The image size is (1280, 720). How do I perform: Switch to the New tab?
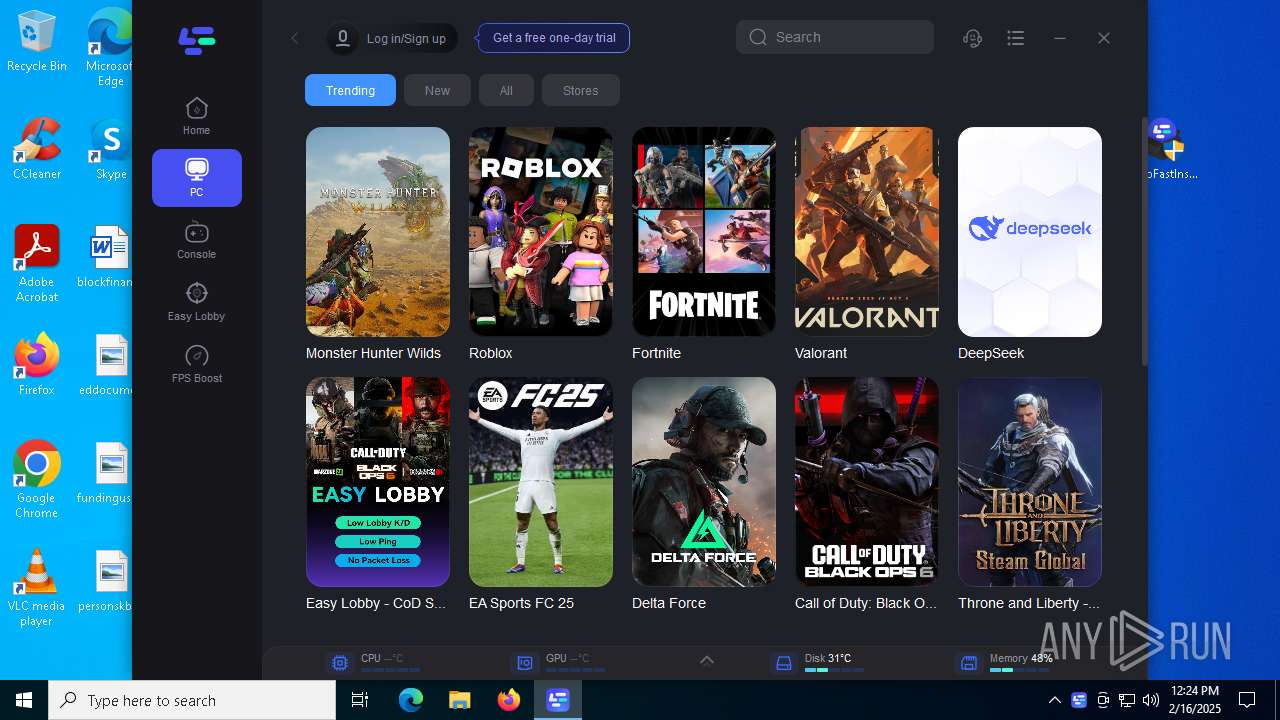(x=437, y=90)
